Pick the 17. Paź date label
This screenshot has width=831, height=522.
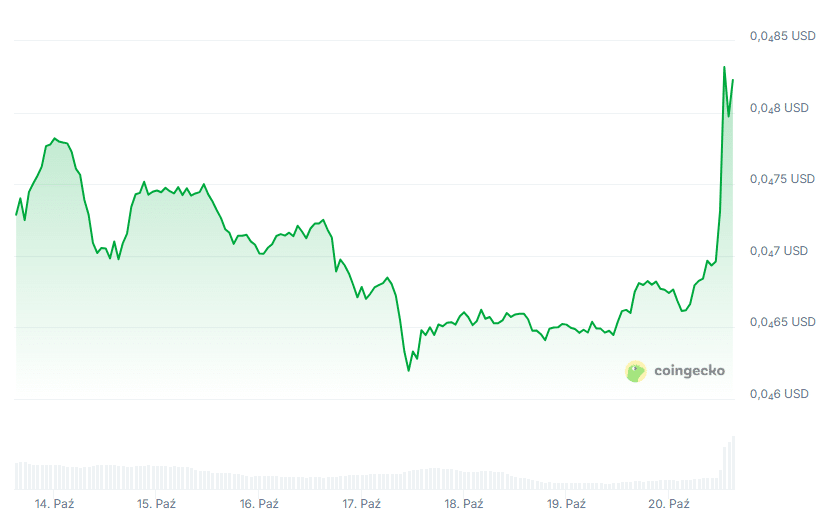coord(362,504)
